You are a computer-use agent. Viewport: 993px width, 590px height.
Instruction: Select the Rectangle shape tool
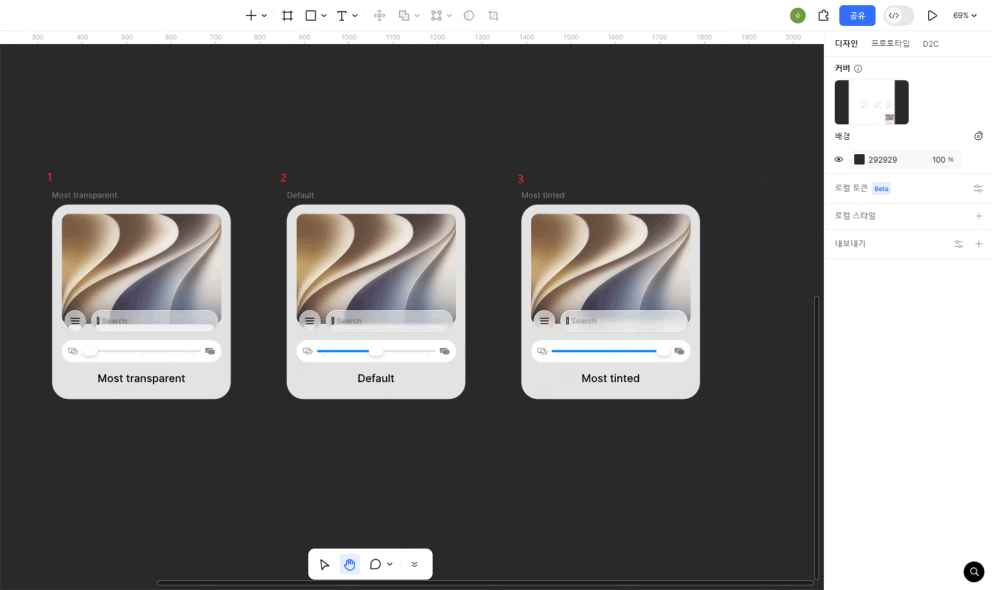(311, 15)
